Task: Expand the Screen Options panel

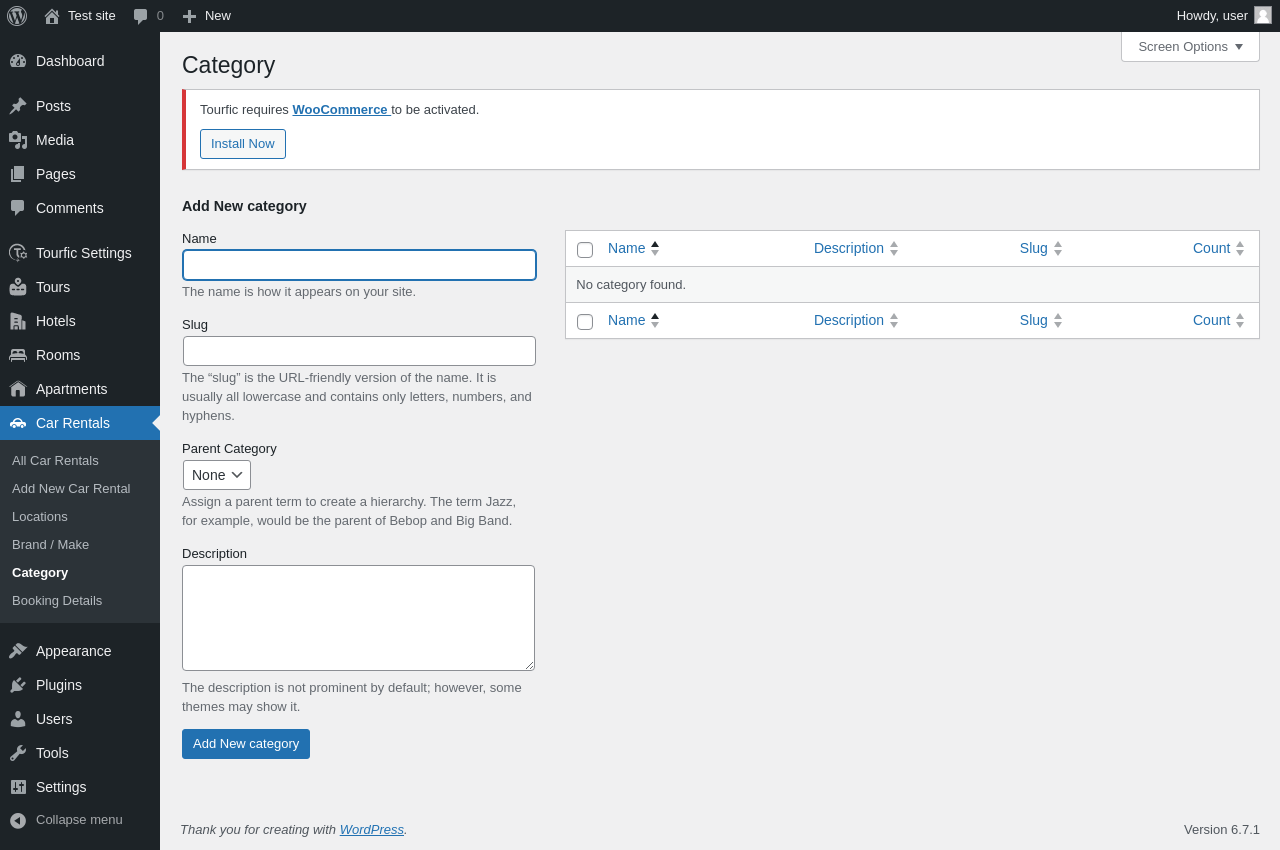Action: click(1190, 46)
